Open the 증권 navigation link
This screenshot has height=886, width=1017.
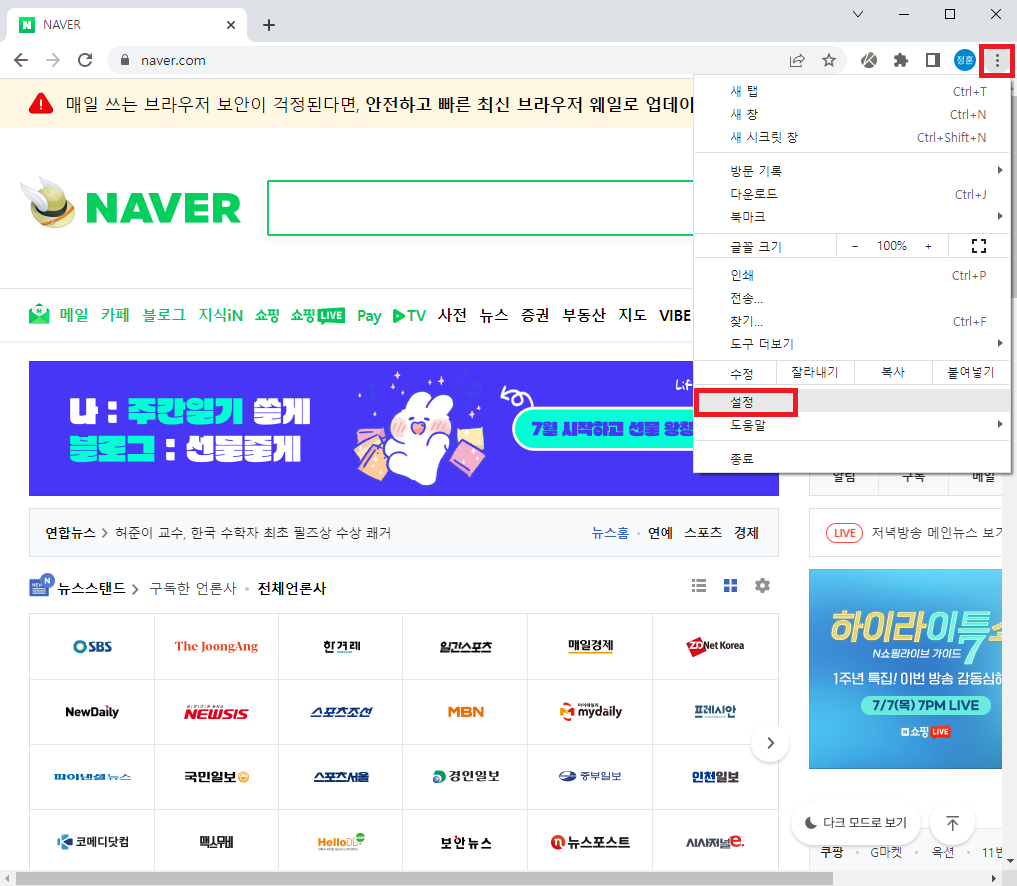pyautogui.click(x=535, y=315)
